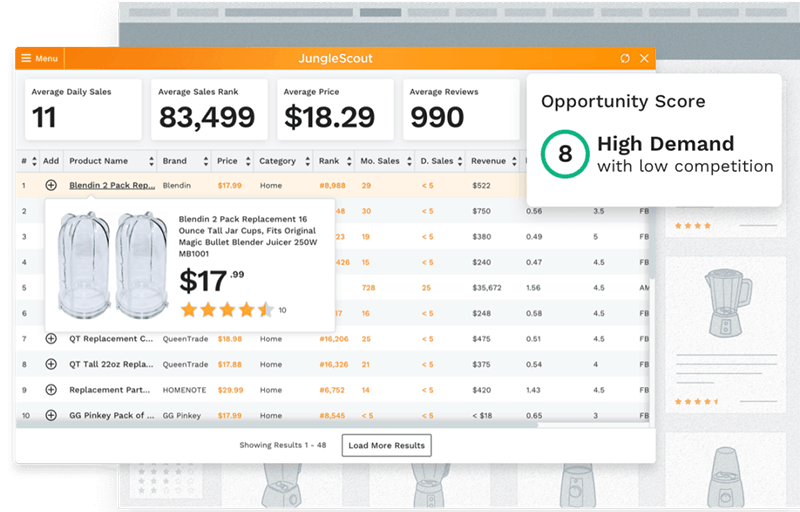
Task: Click rank #16,206 cell
Action: [334, 339]
